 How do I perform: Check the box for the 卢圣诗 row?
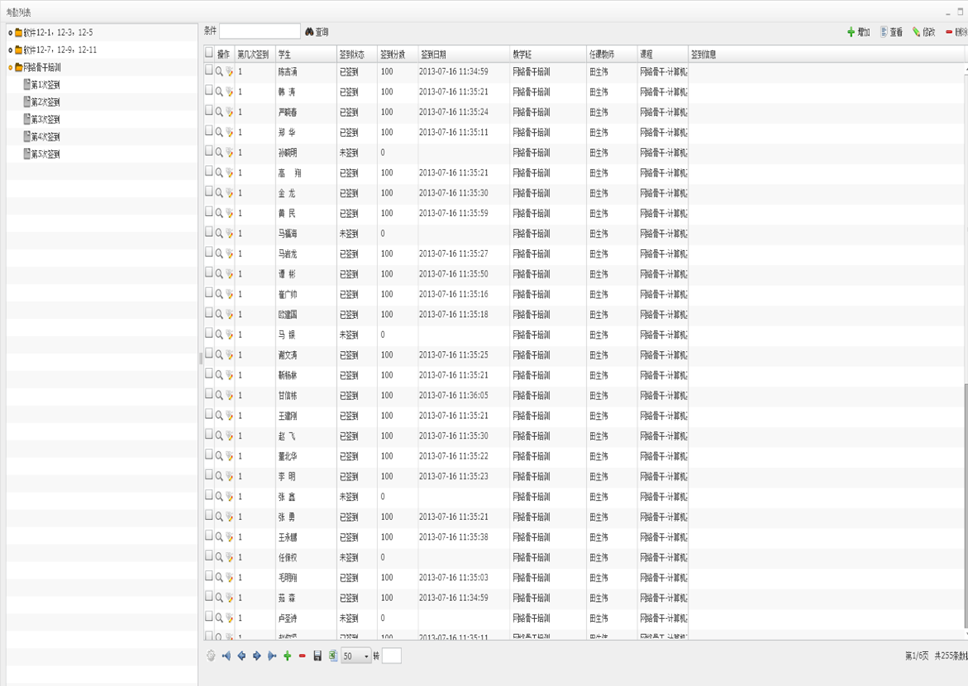[209, 617]
